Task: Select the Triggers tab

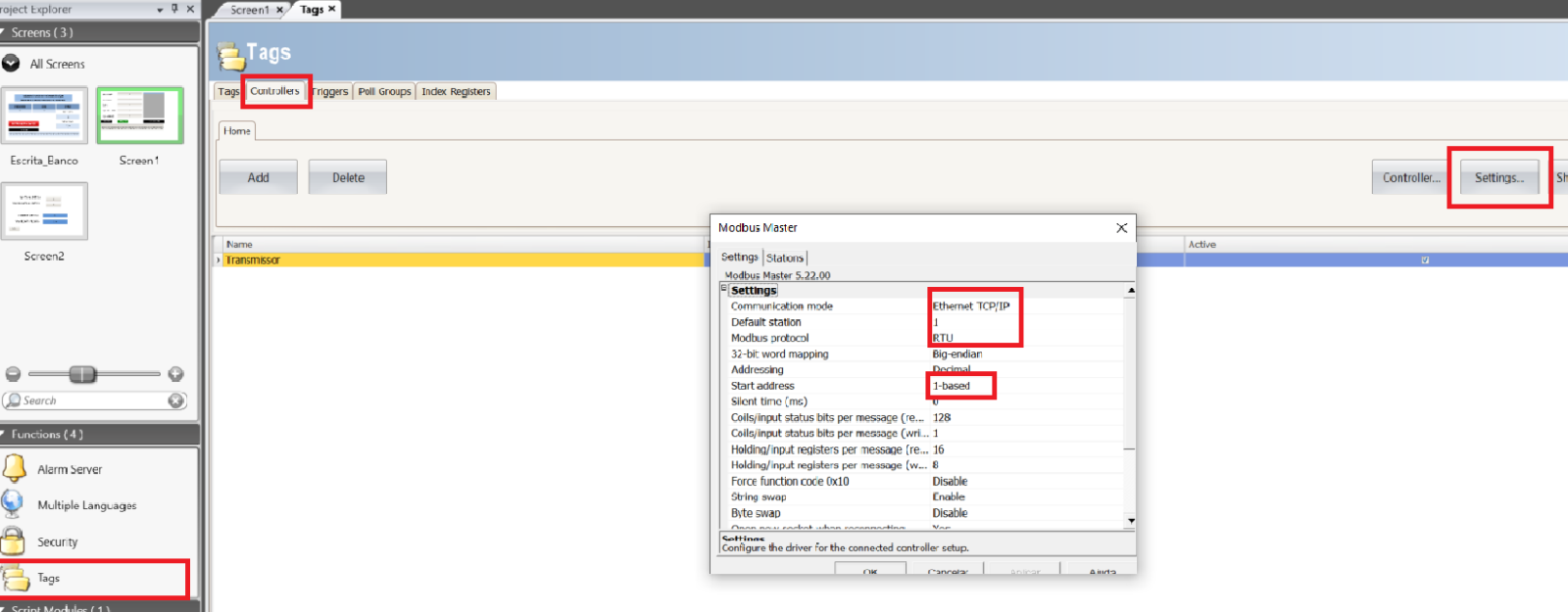Action: click(x=330, y=91)
